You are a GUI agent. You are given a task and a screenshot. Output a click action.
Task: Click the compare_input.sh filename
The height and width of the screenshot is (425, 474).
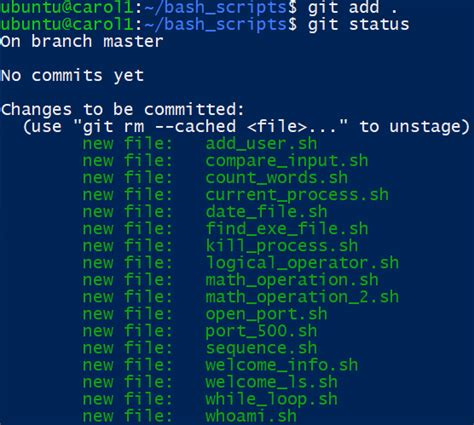pyautogui.click(x=287, y=161)
